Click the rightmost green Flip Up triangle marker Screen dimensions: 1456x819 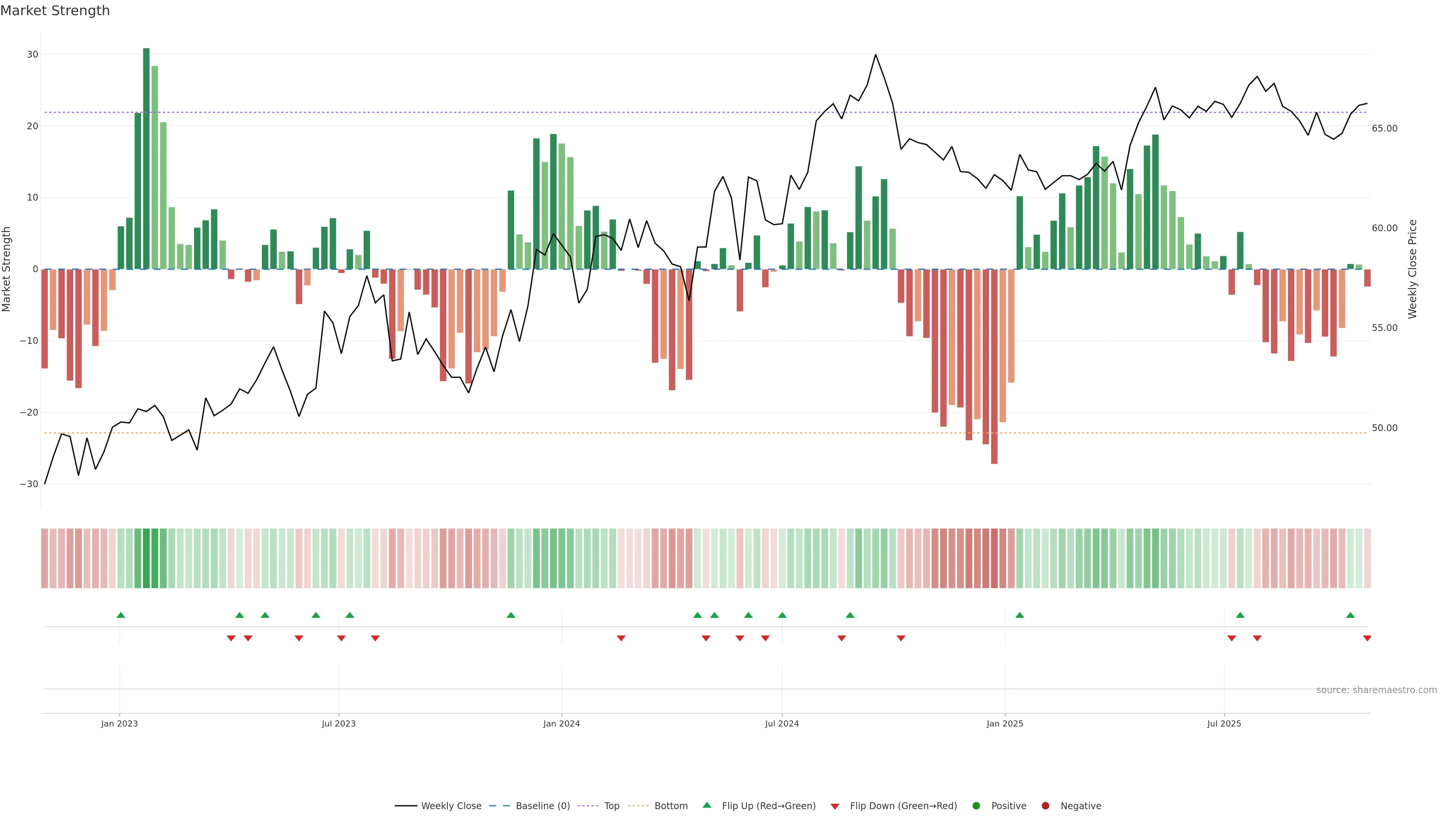click(1350, 615)
